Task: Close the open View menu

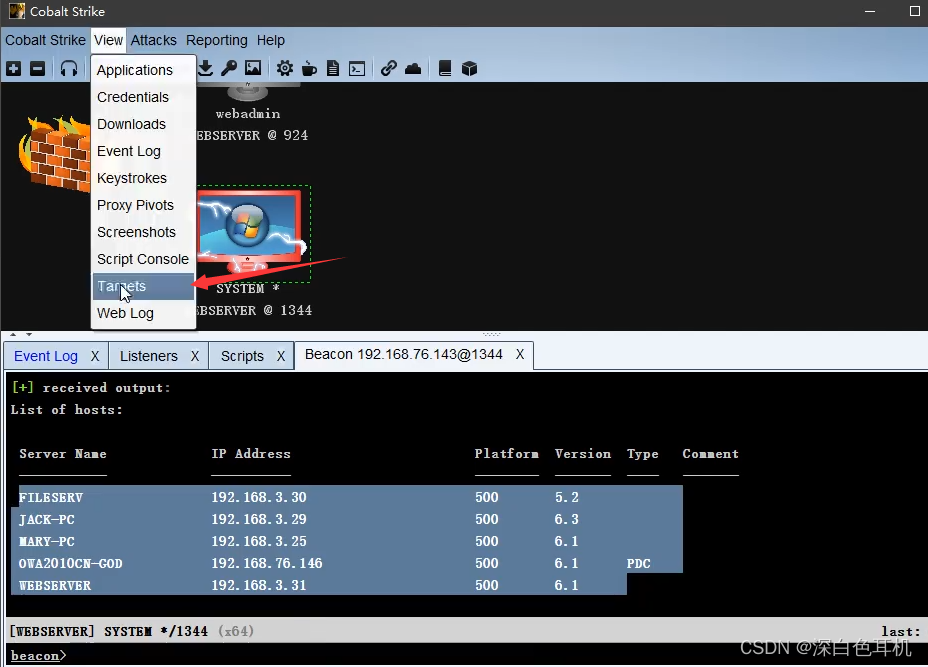Action: 108,40
